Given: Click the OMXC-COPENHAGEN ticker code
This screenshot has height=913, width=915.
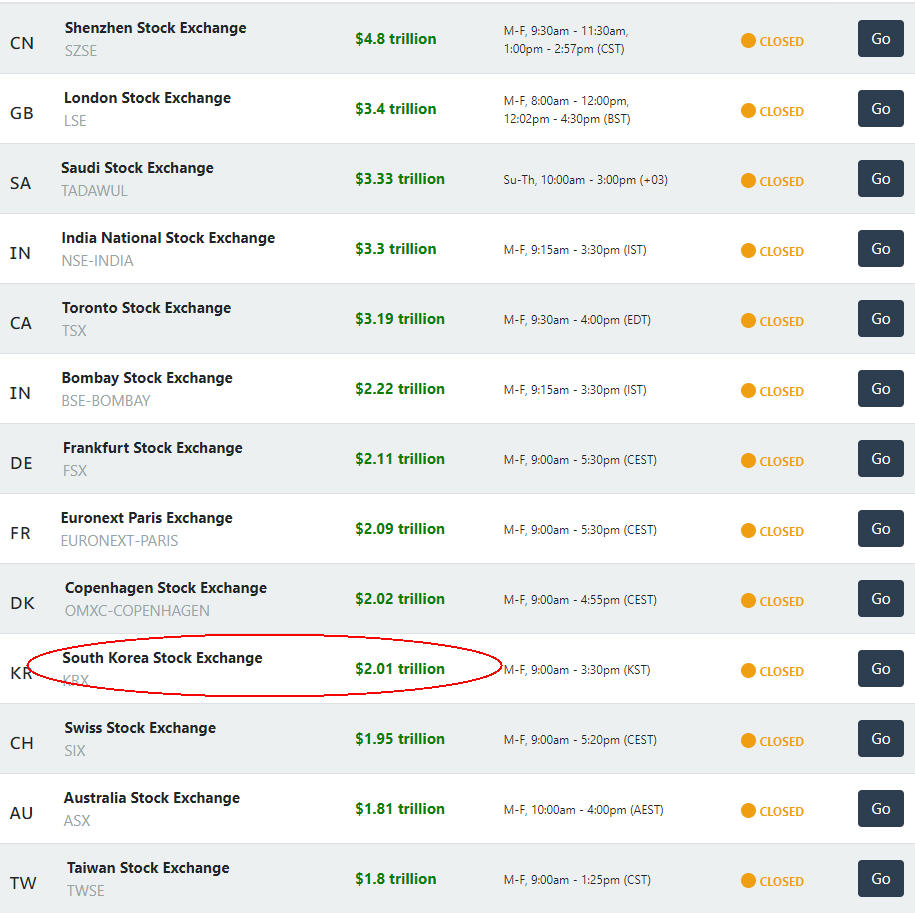Looking at the screenshot, I should click(x=137, y=611).
